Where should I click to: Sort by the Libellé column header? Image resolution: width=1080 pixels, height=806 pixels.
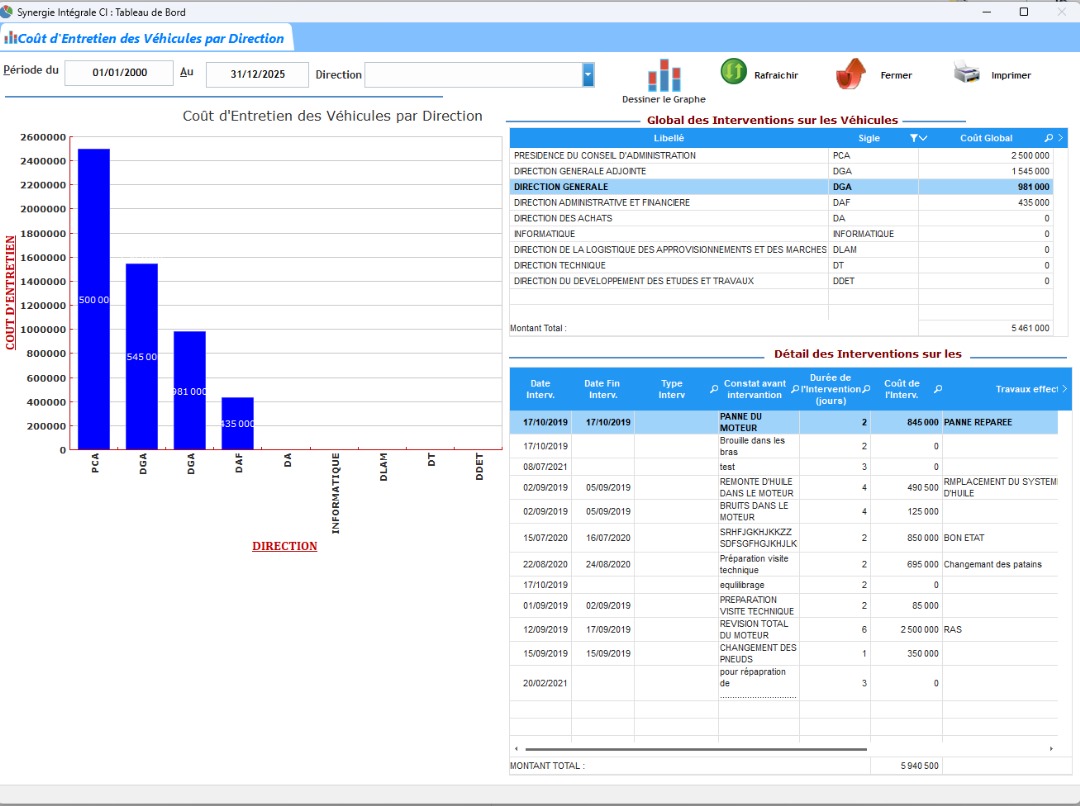(x=668, y=138)
